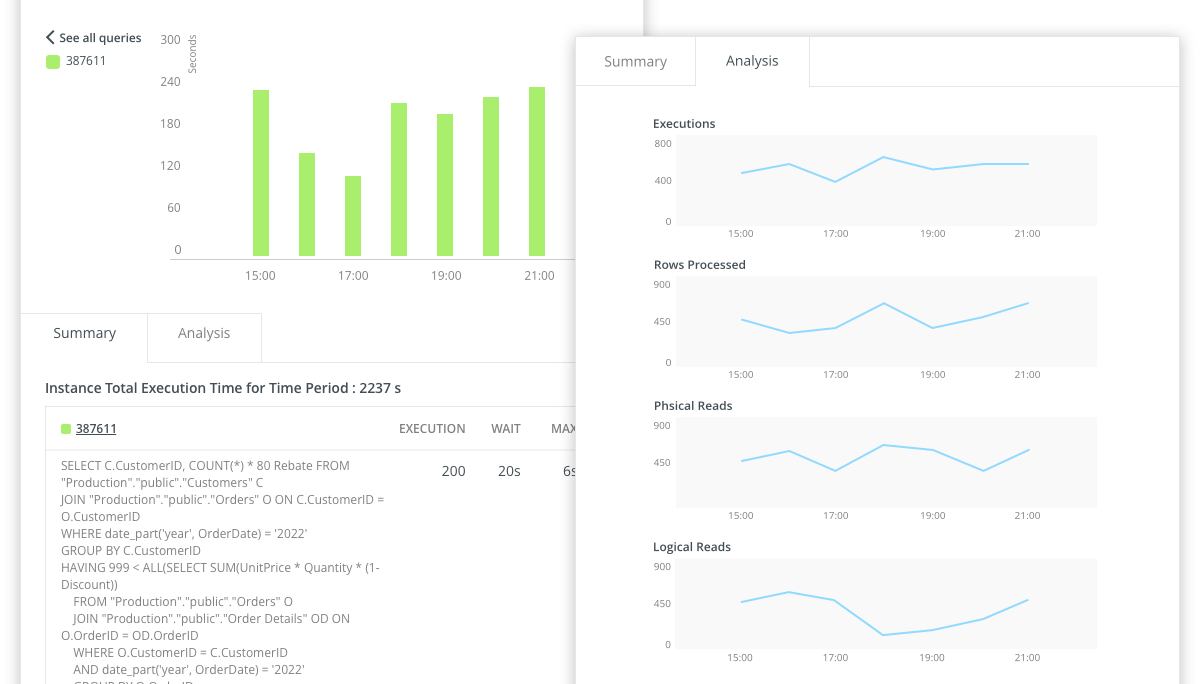The width and height of the screenshot is (1200, 684).
Task: Sort by the WAIT column header
Action: click(x=506, y=428)
